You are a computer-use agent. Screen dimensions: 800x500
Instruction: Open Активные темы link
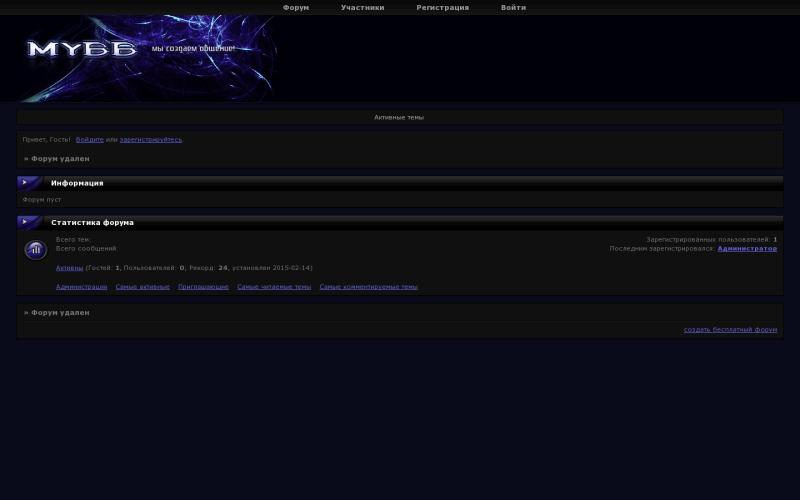click(399, 117)
